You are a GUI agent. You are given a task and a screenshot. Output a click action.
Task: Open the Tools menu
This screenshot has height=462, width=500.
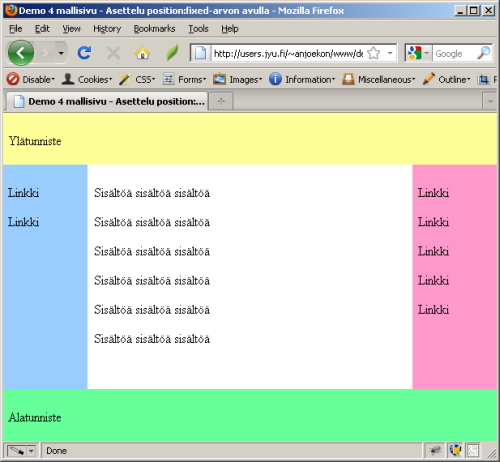coord(198,29)
